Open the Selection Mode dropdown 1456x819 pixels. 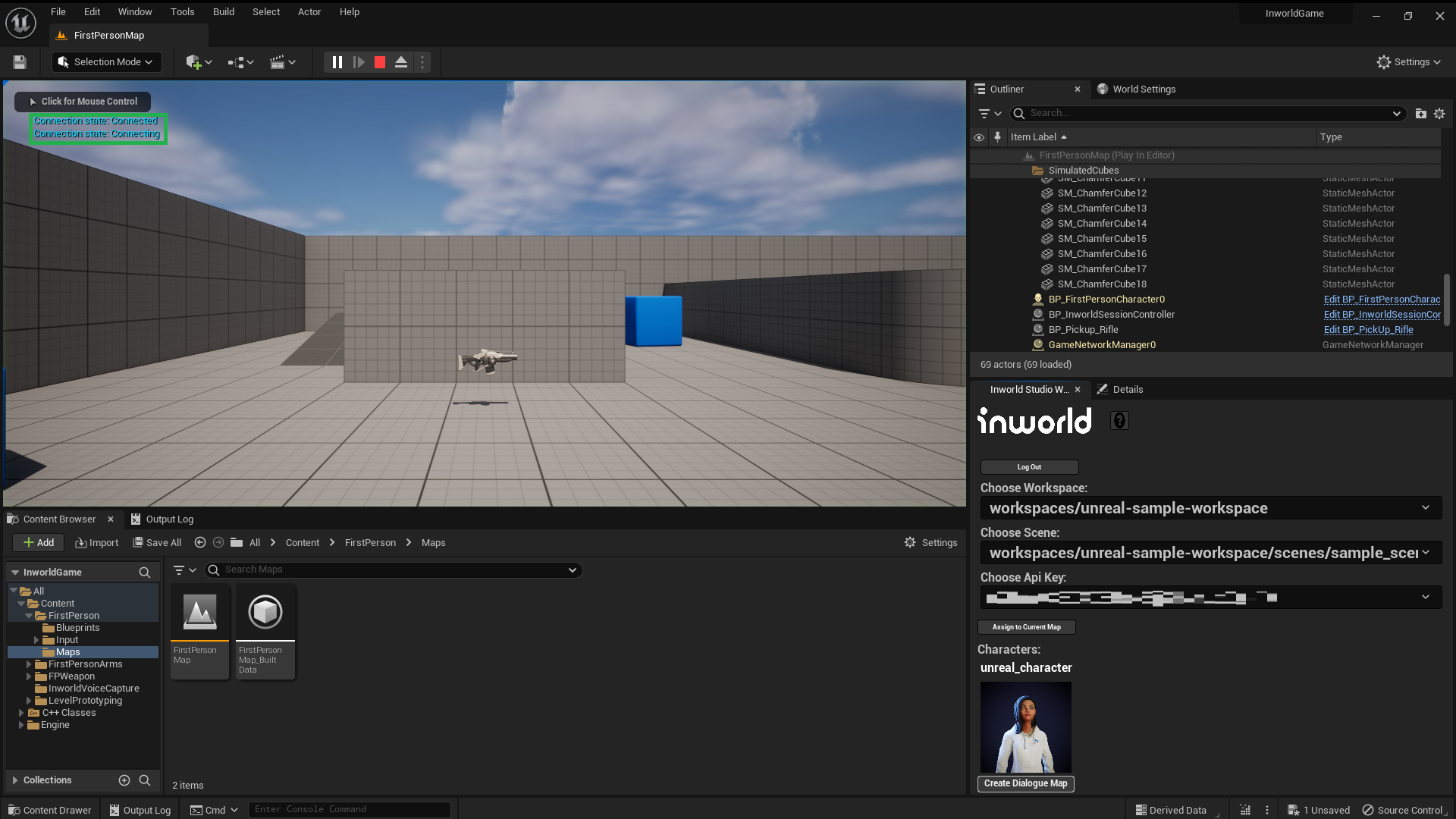(107, 62)
